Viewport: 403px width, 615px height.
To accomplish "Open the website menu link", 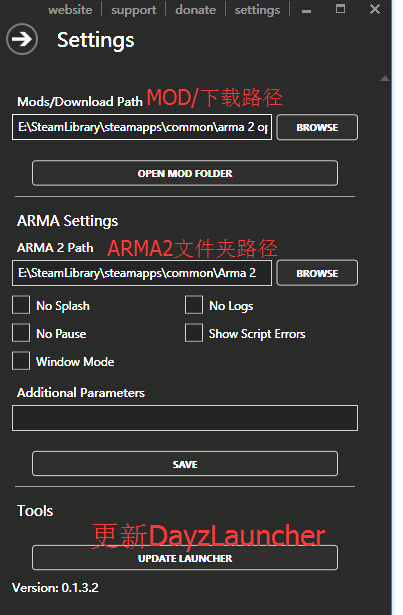I will pos(70,9).
